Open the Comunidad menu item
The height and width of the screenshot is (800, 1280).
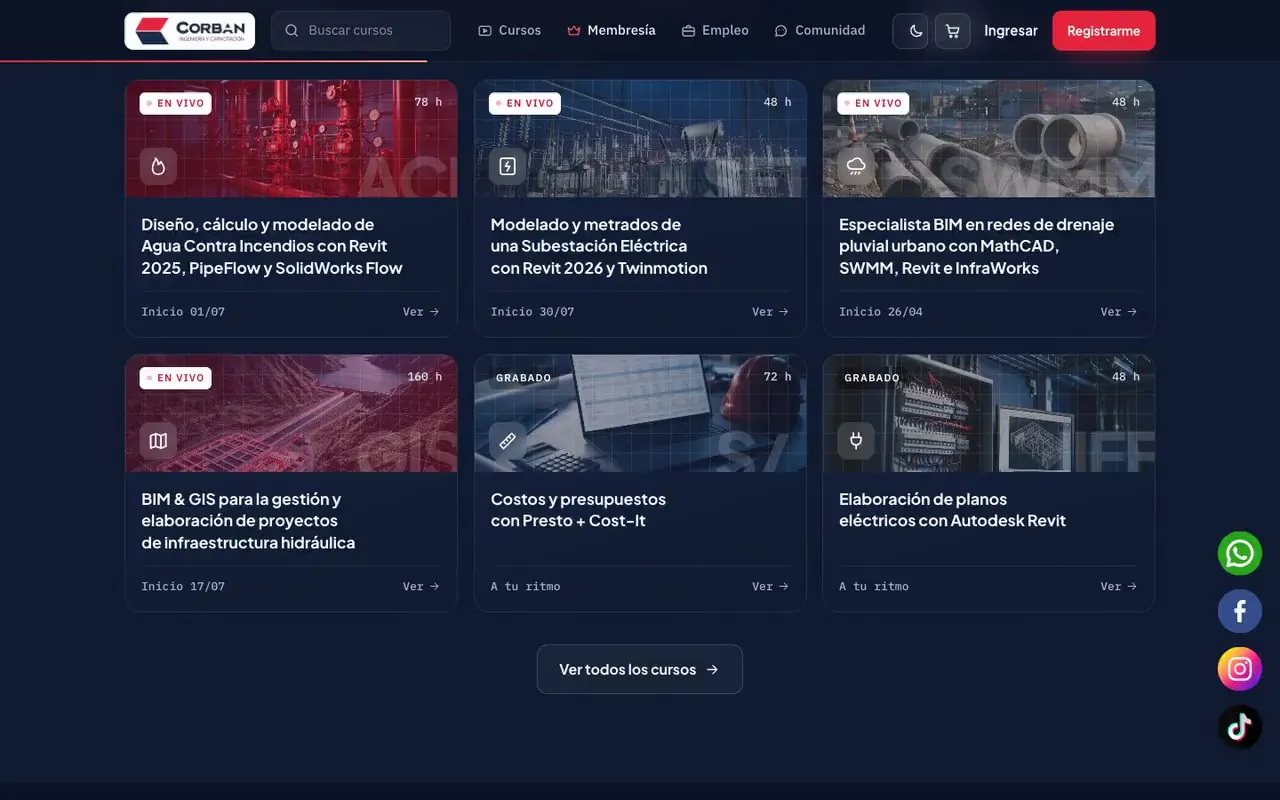tap(820, 31)
